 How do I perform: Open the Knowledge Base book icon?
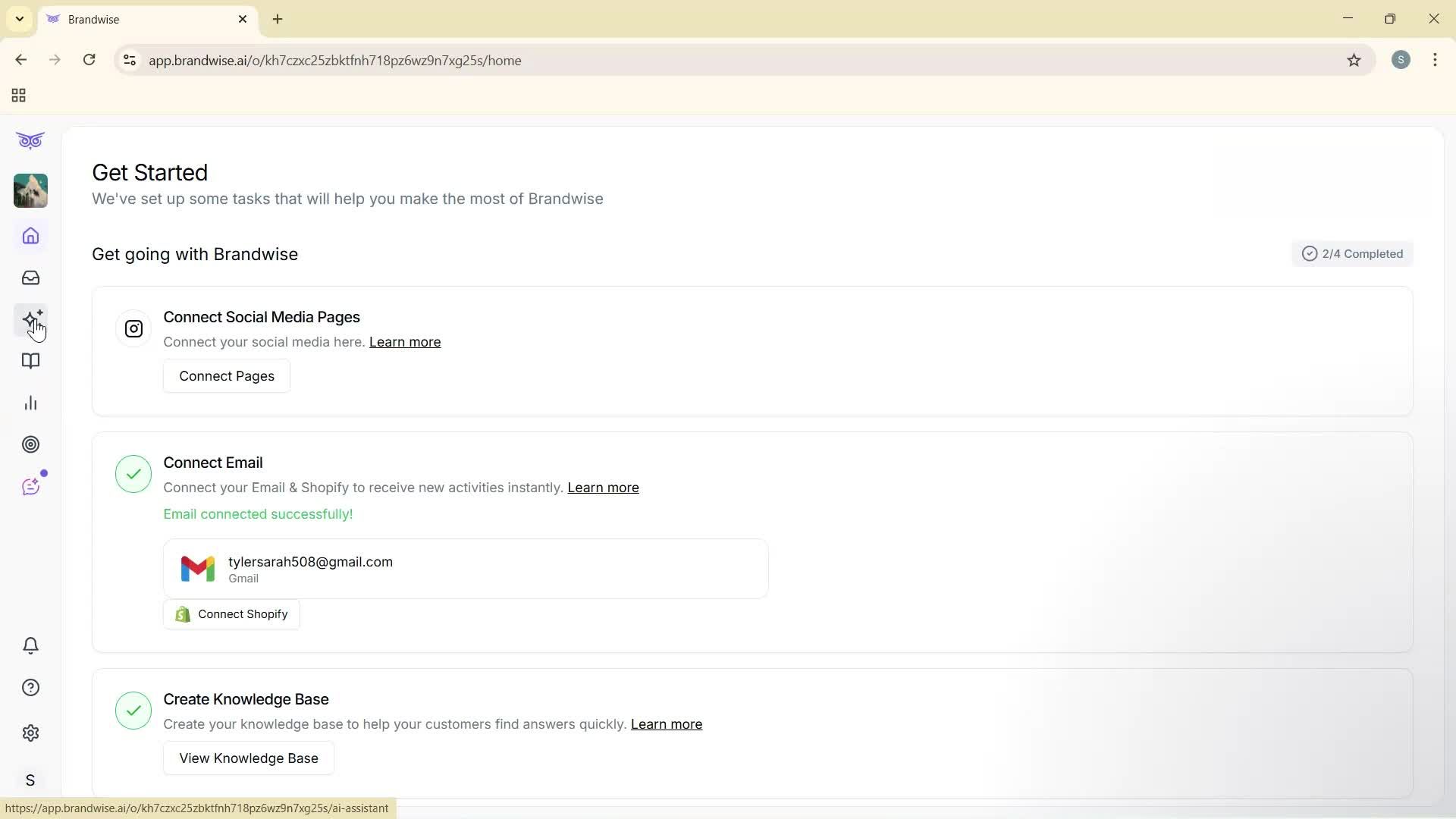(30, 362)
